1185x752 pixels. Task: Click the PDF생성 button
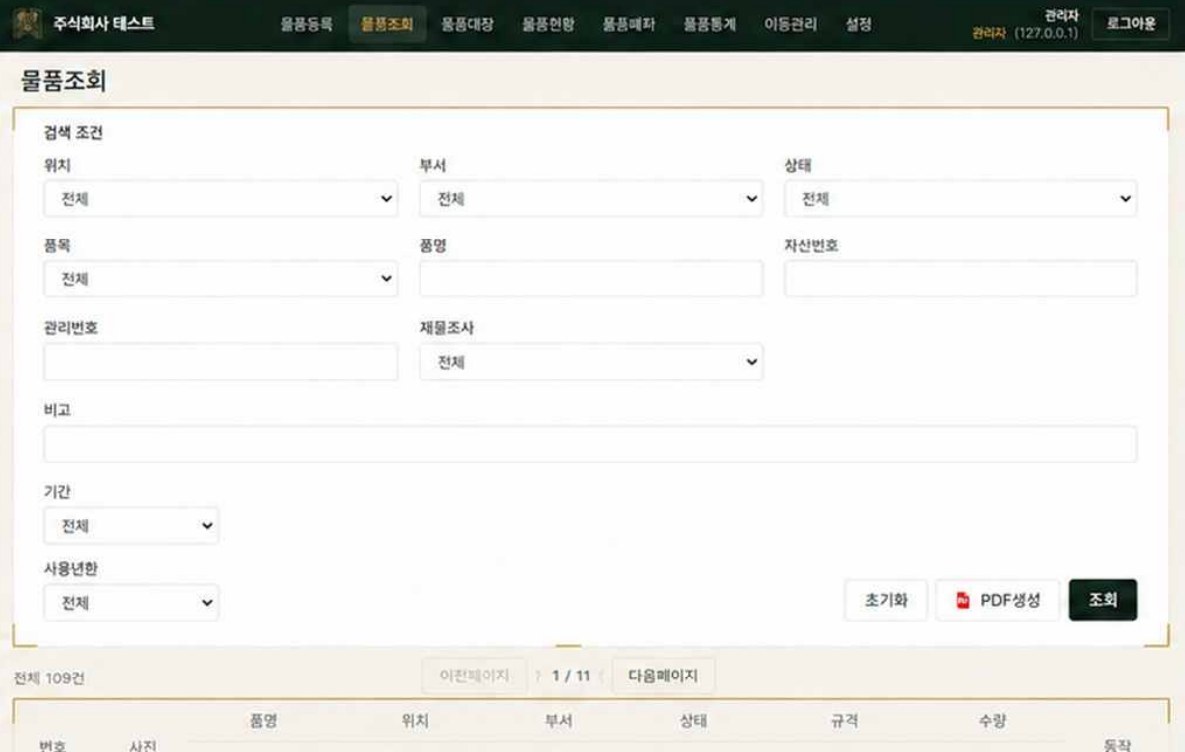click(x=998, y=600)
